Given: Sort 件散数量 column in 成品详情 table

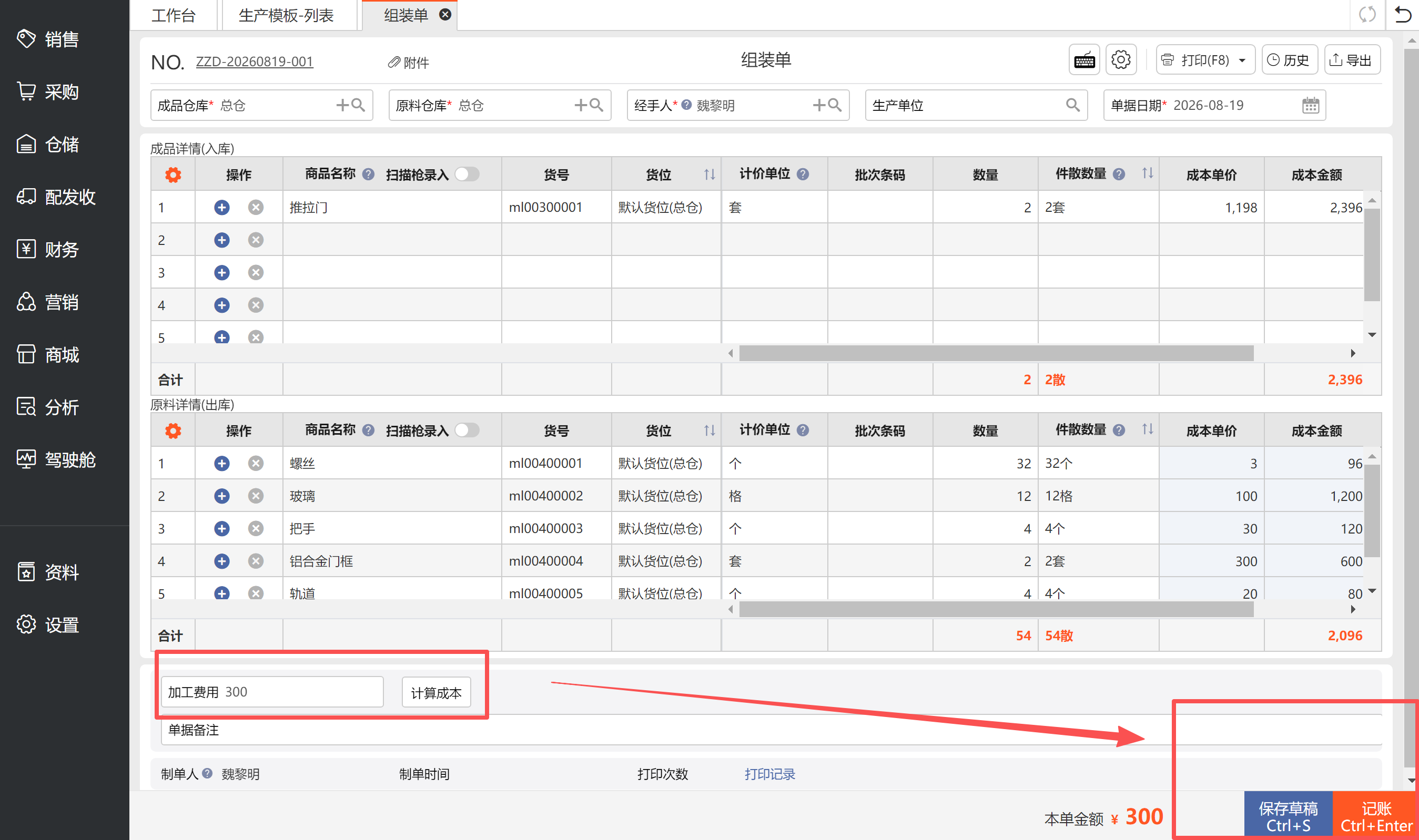Looking at the screenshot, I should 1148,173.
